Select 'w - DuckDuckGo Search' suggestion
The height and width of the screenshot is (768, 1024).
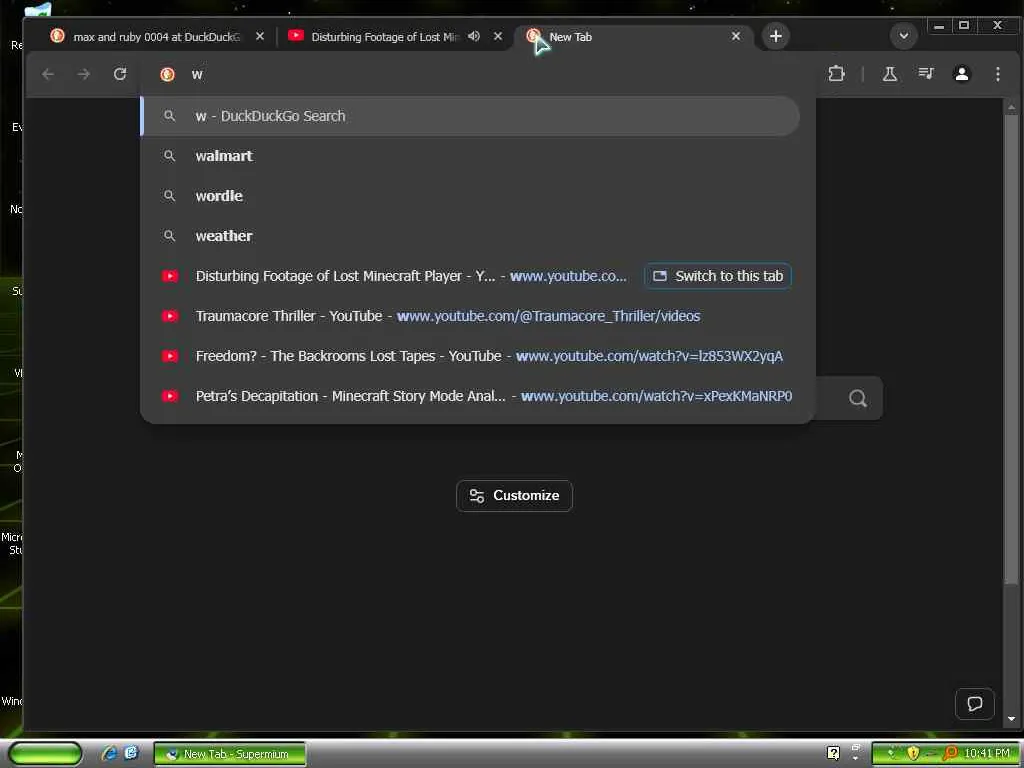(470, 116)
